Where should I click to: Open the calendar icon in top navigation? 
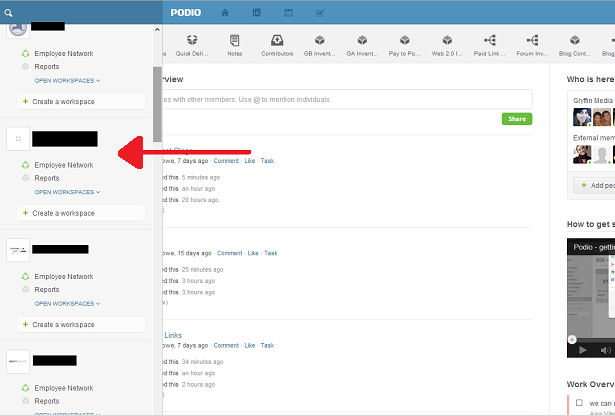pyautogui.click(x=288, y=13)
